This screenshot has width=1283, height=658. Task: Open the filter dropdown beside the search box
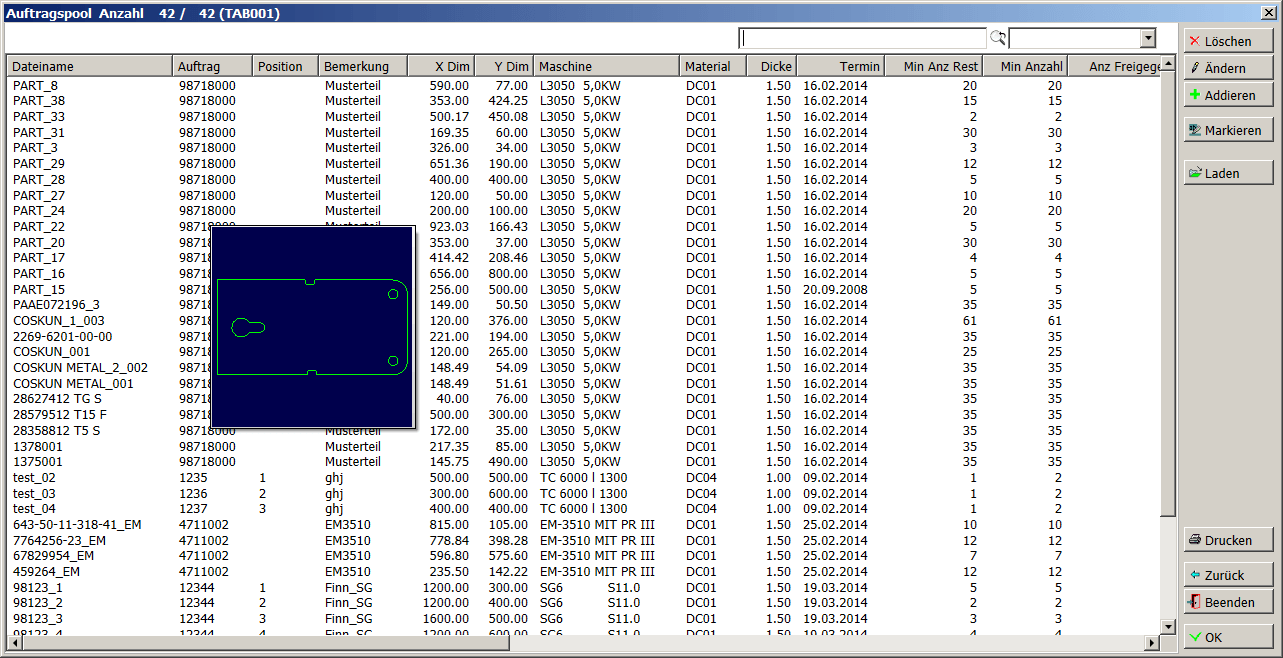coord(1148,38)
